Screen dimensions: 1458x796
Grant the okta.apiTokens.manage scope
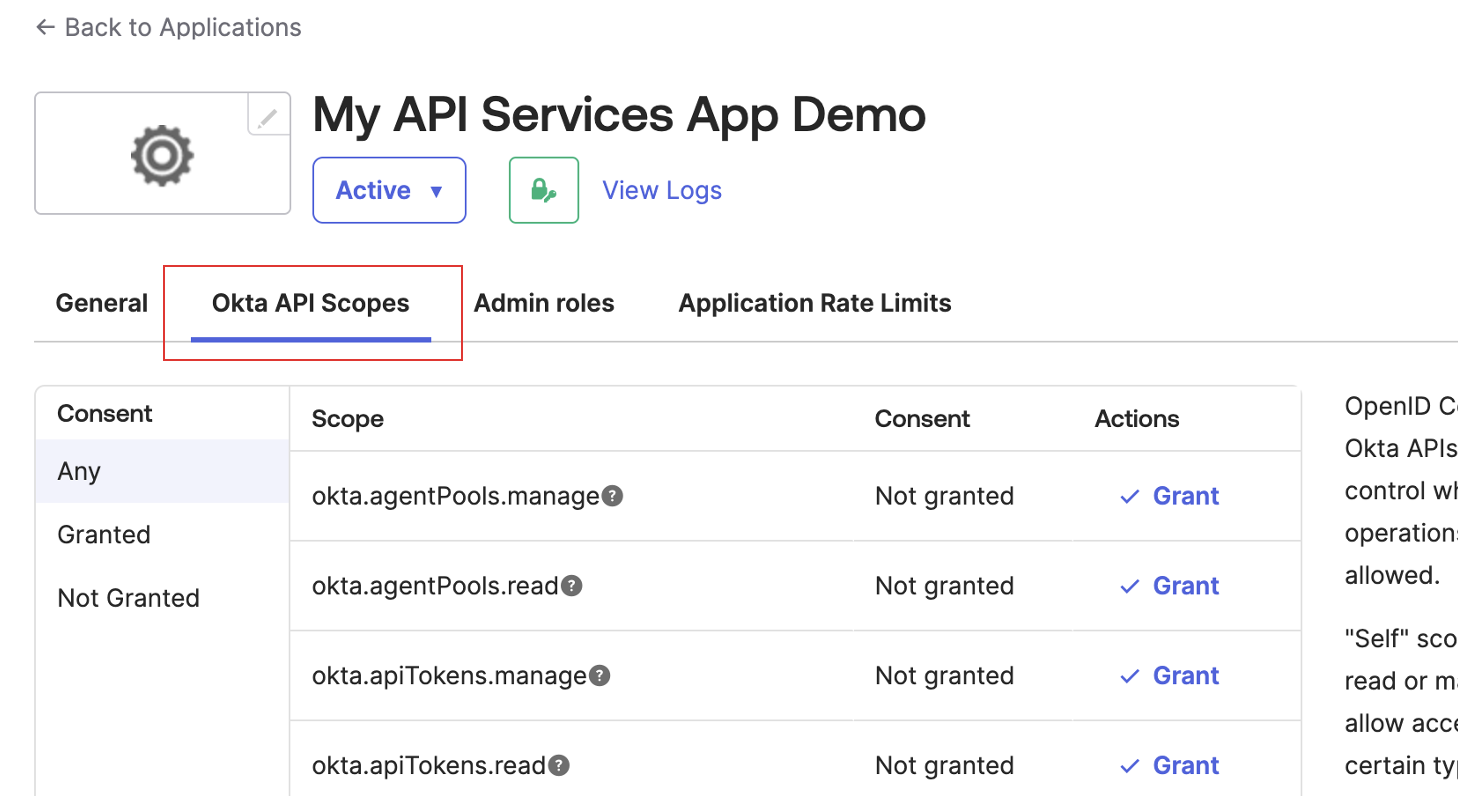tap(1170, 676)
